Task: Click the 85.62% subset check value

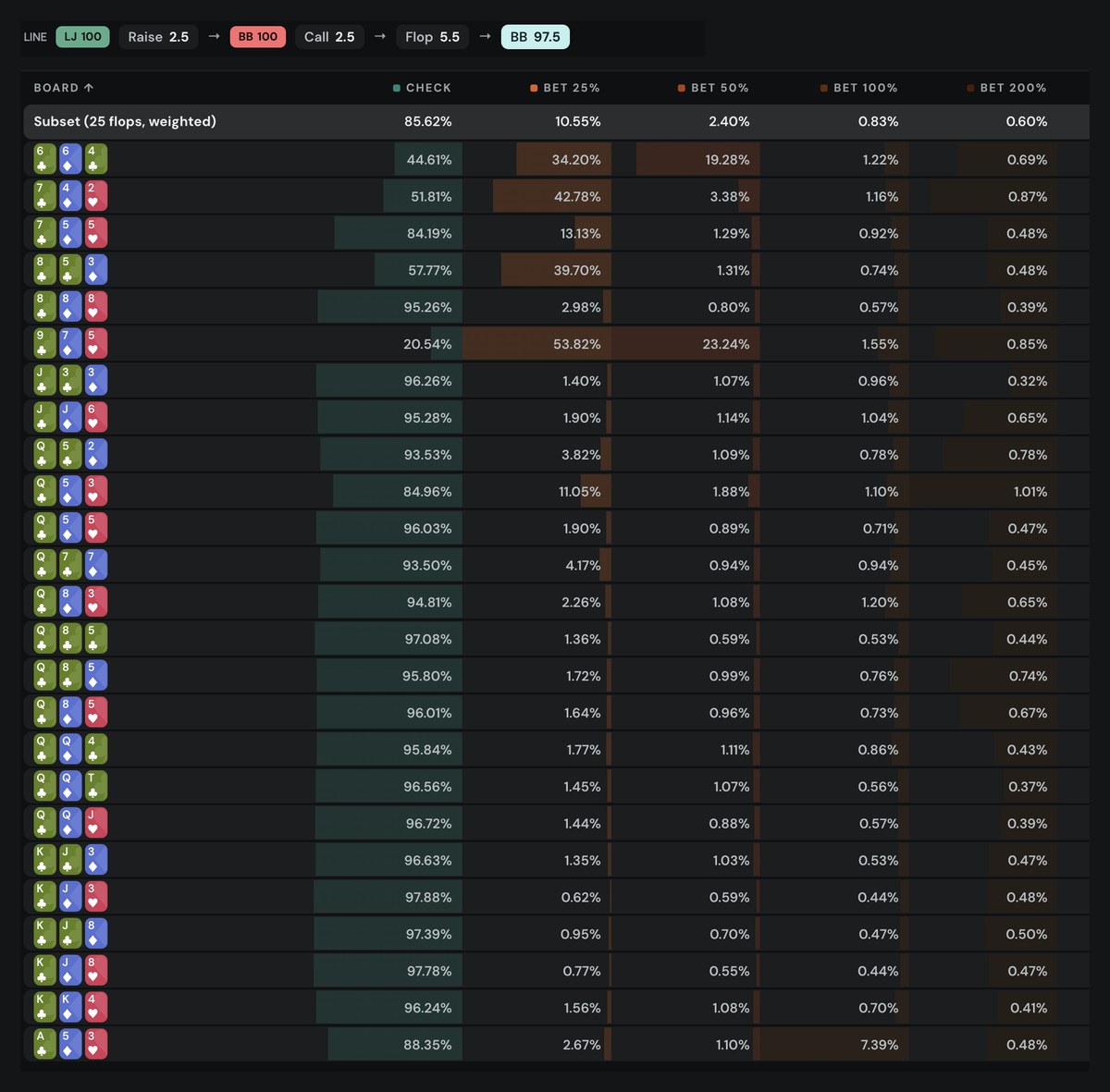Action: [428, 121]
